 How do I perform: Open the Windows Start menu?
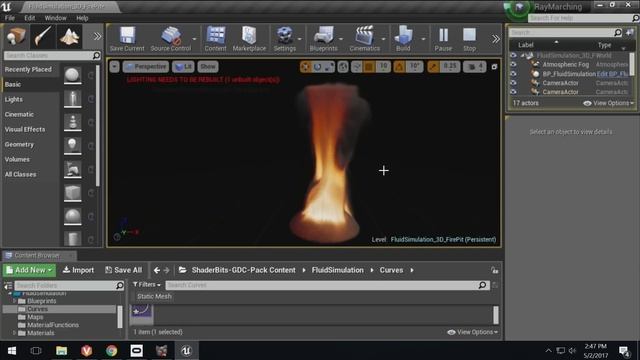pos(11,351)
